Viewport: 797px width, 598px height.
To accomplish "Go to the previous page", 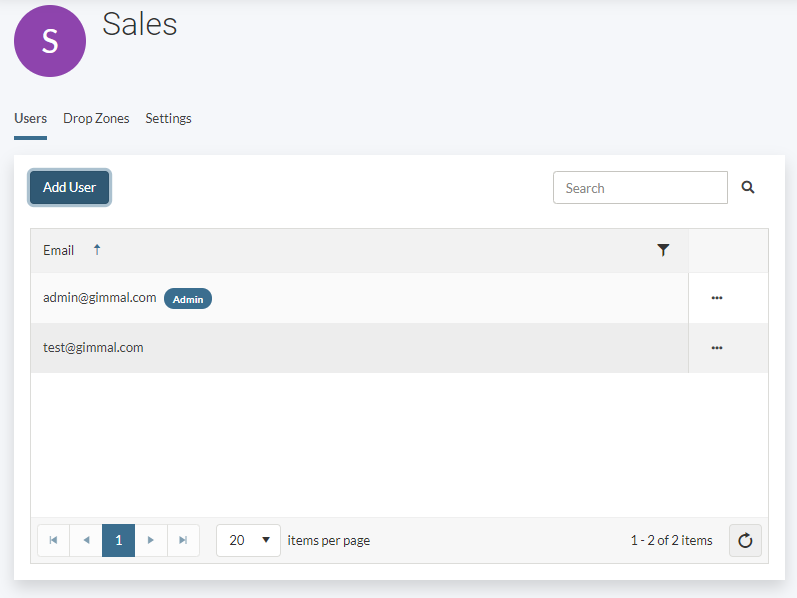I will 86,540.
